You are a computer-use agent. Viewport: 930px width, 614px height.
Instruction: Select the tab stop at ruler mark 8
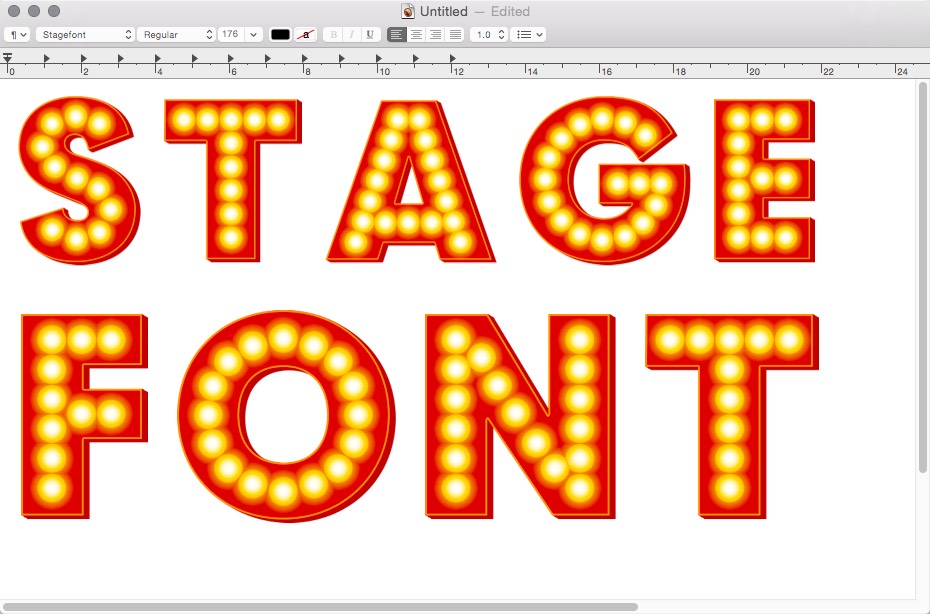[305, 58]
